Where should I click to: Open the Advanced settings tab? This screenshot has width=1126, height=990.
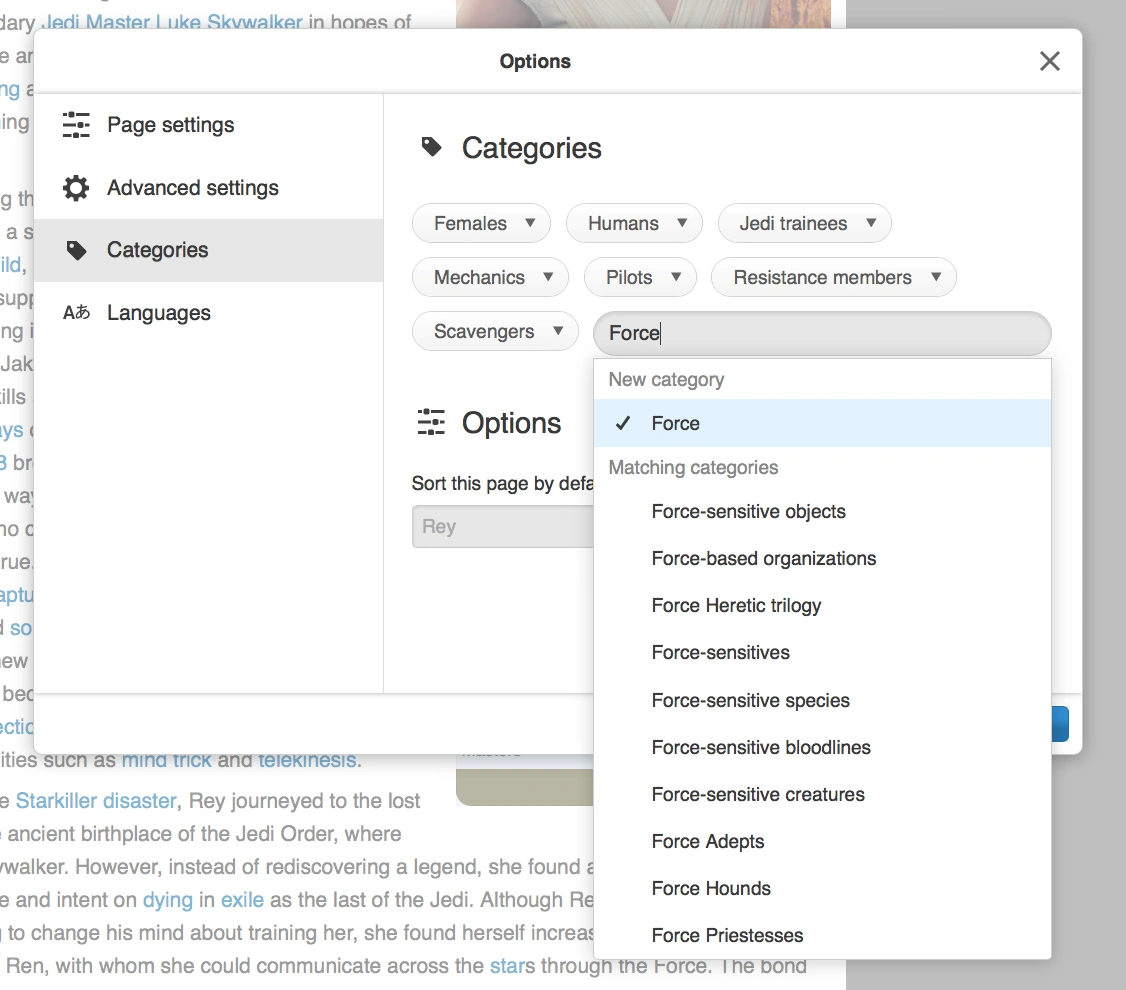click(192, 188)
